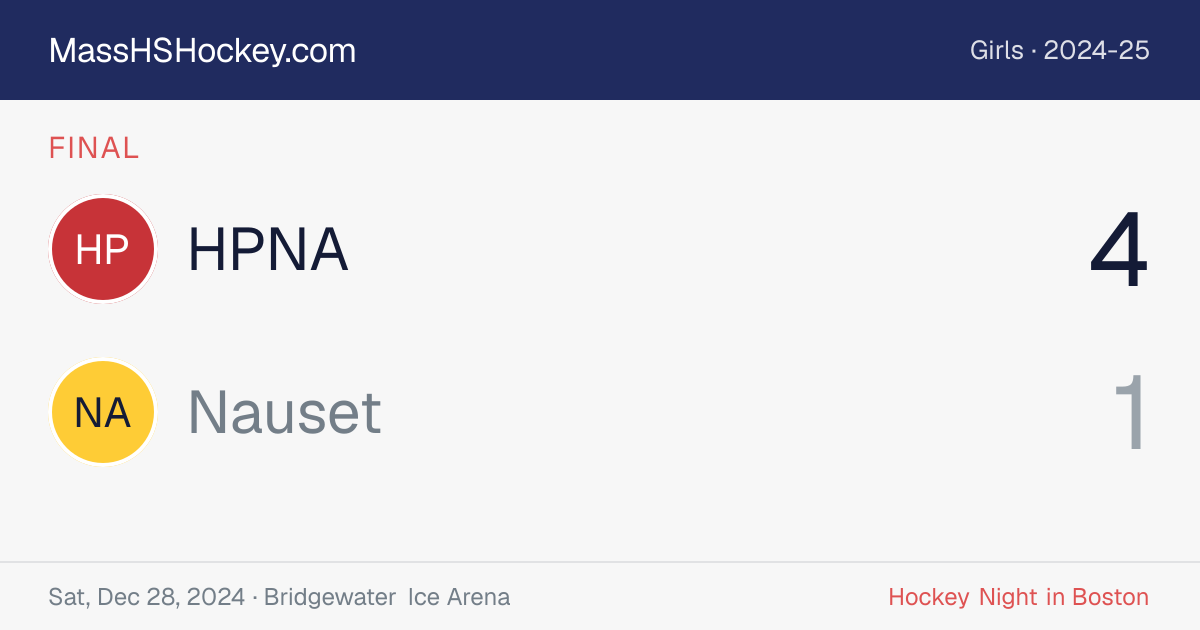
Task: Click the dot separator between Girls and 2024-25
Action: 1034,51
